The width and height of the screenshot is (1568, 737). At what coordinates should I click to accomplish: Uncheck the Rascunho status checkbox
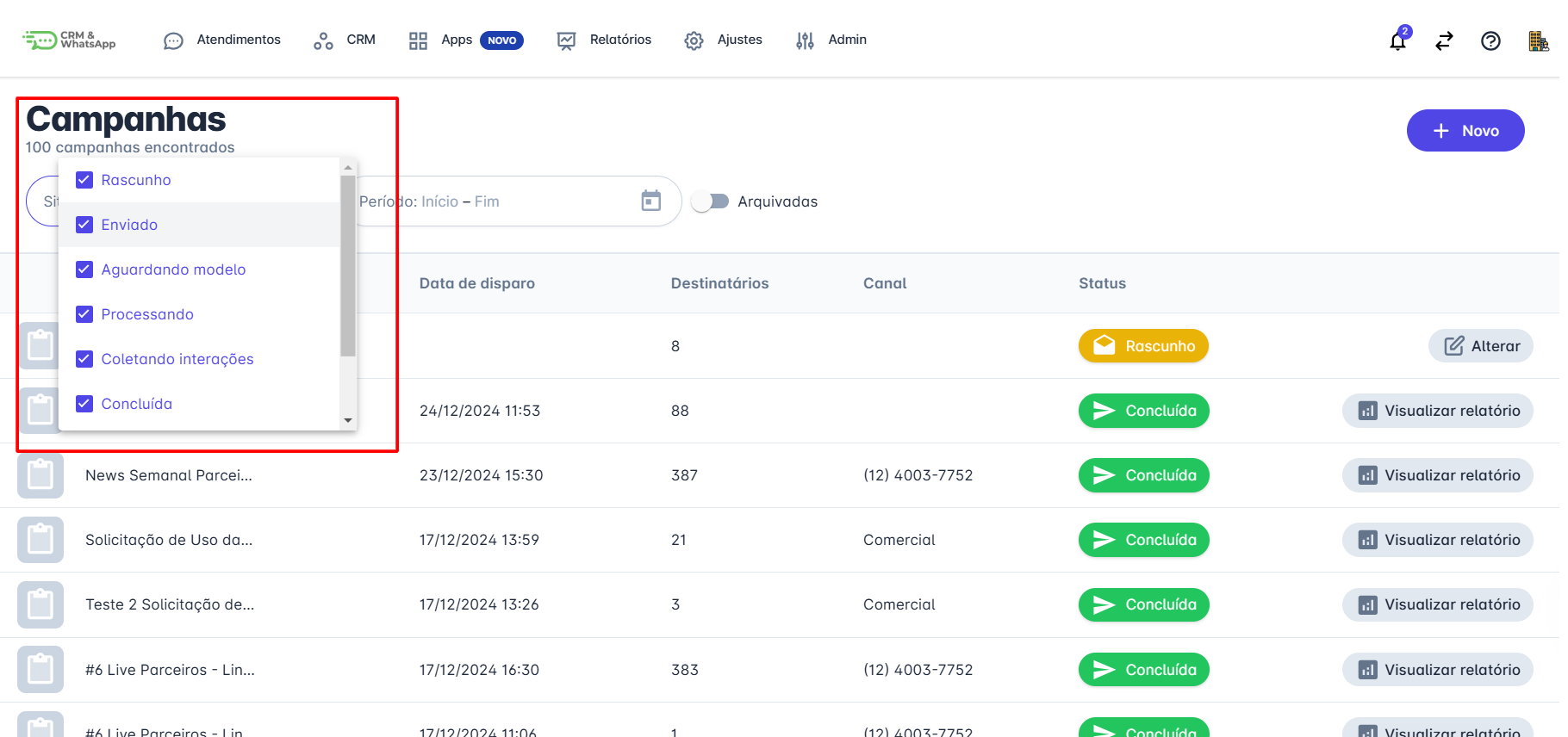pyautogui.click(x=84, y=180)
